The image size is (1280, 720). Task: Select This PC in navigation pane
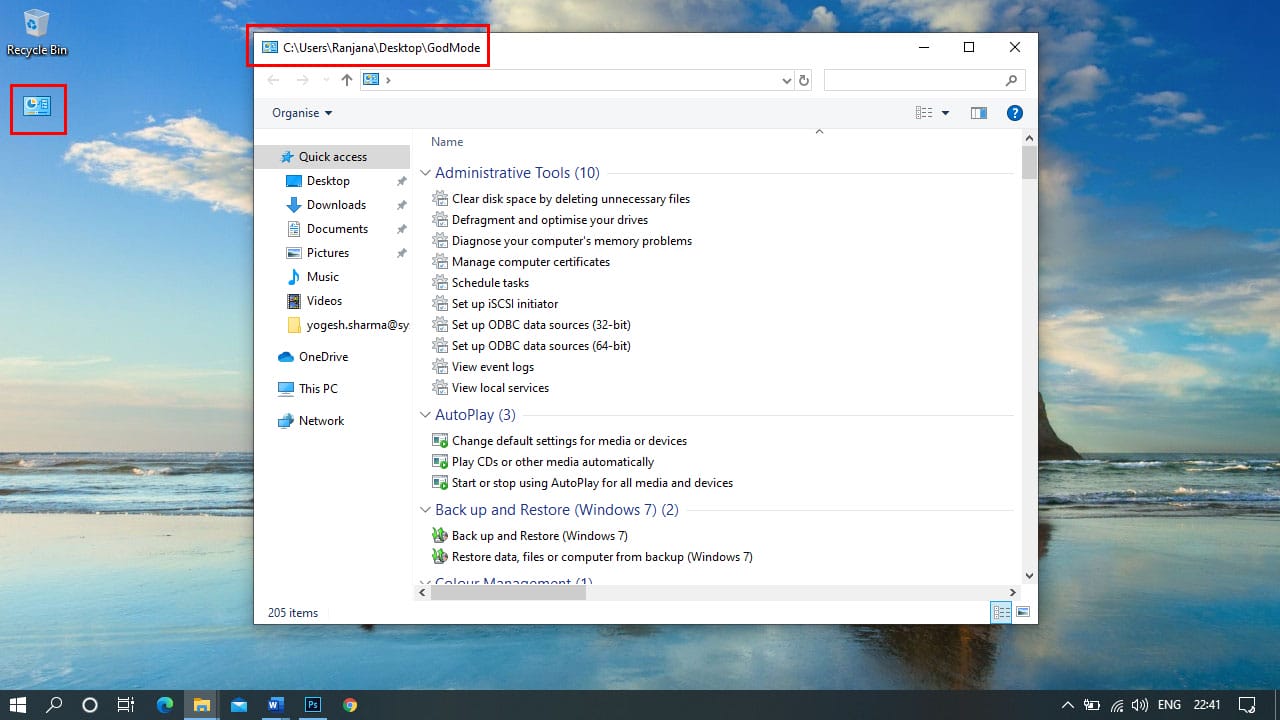(x=318, y=389)
